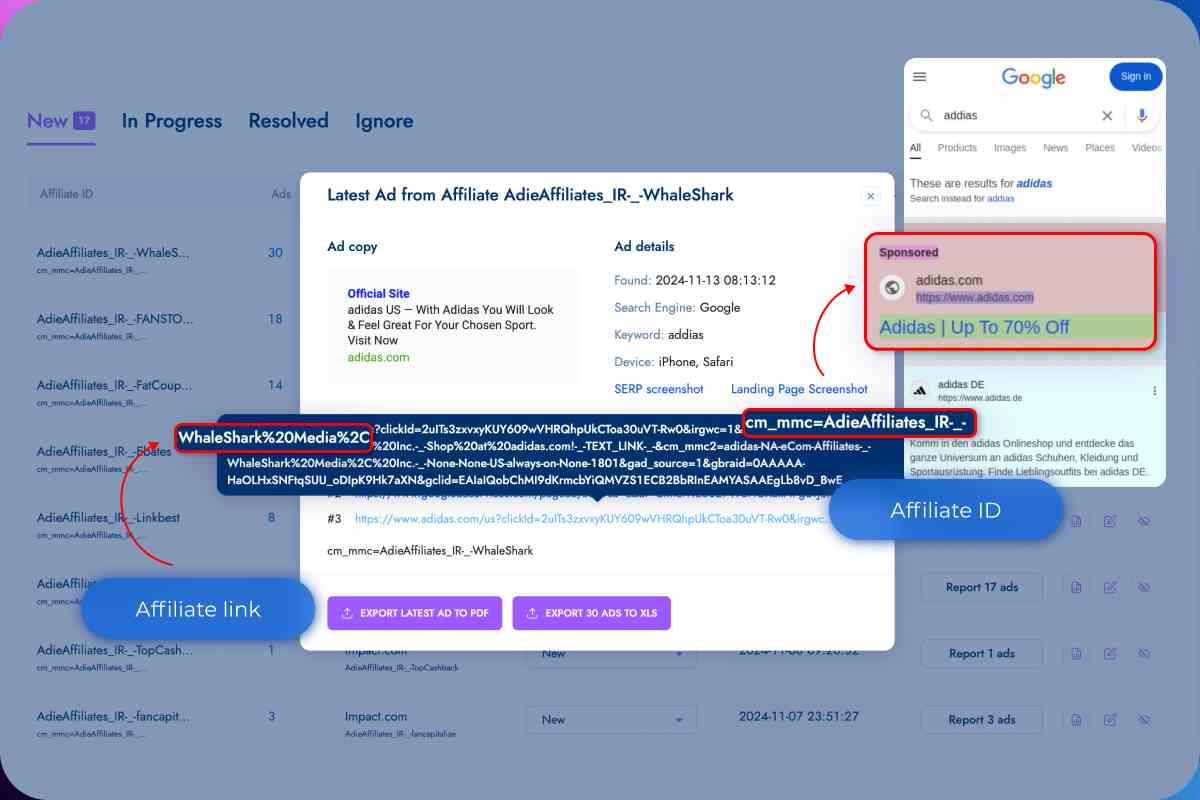
Task: Toggle eye-slash icon beside Report 1 ads
Action: 1144,653
